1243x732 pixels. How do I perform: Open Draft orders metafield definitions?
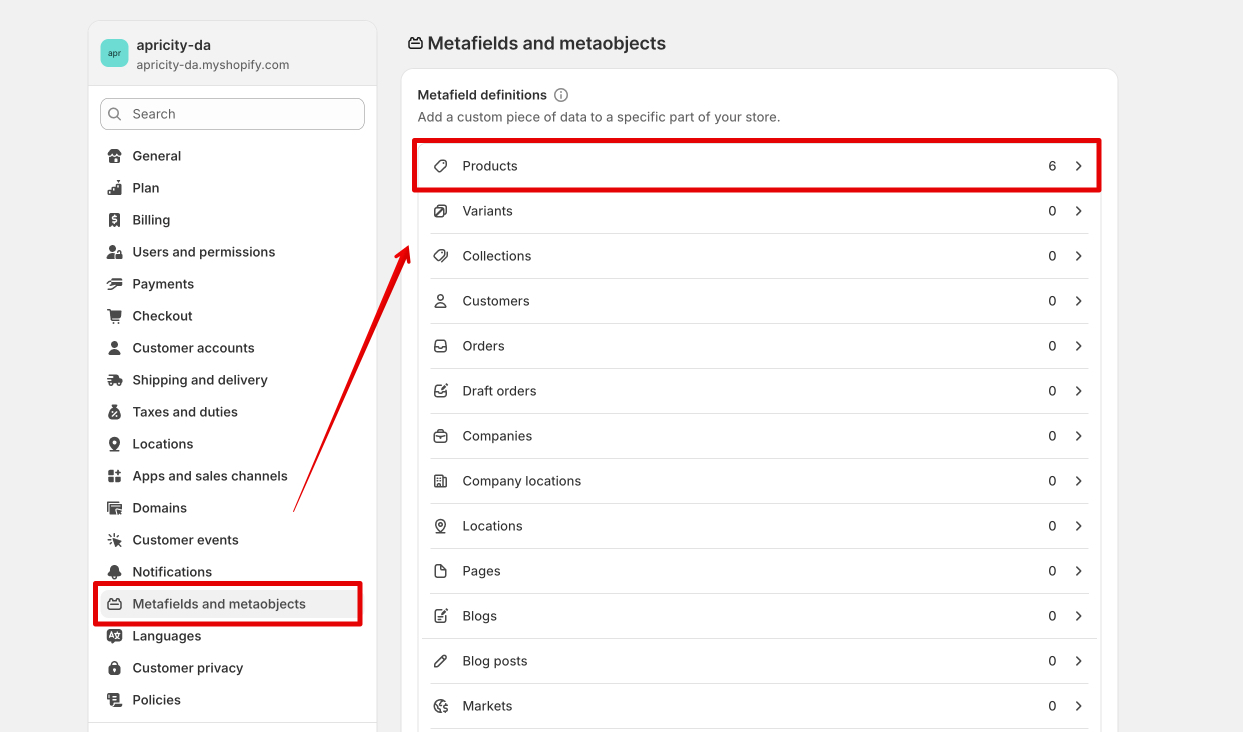(499, 391)
